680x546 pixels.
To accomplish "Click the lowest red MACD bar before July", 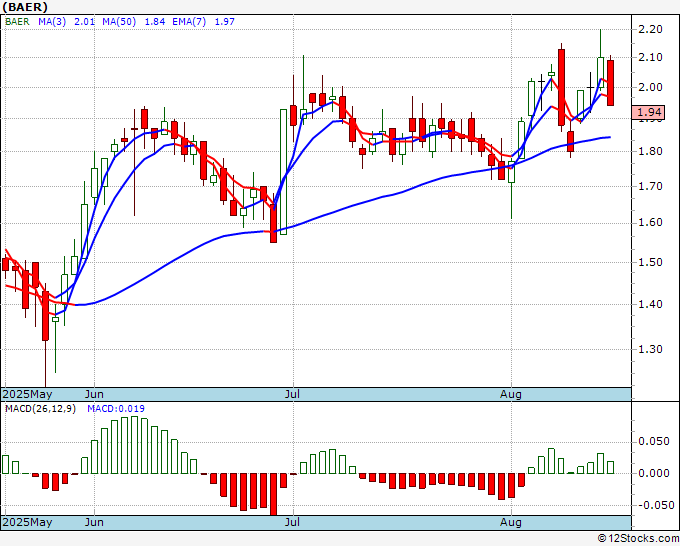I will [273, 494].
